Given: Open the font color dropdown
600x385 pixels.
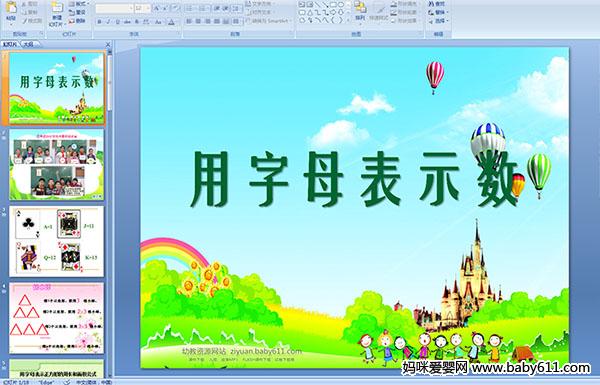Looking at the screenshot, I should click(x=172, y=22).
